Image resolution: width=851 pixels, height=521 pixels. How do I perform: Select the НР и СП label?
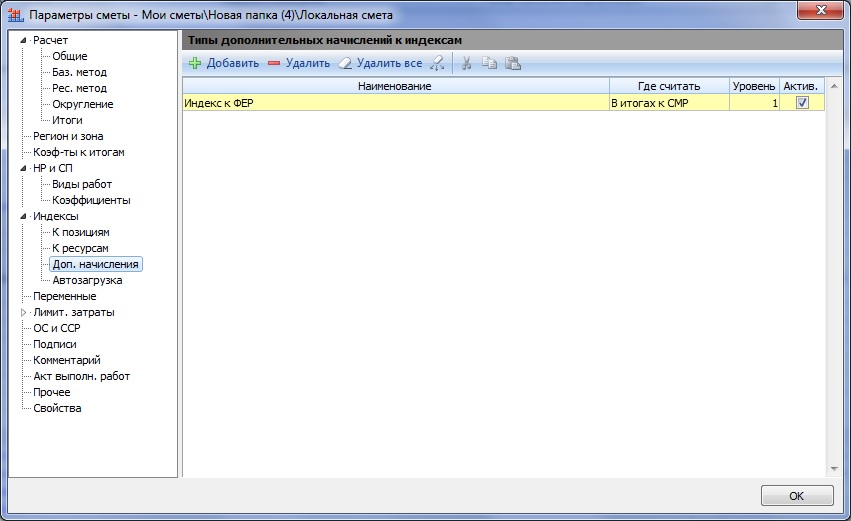click(53, 168)
